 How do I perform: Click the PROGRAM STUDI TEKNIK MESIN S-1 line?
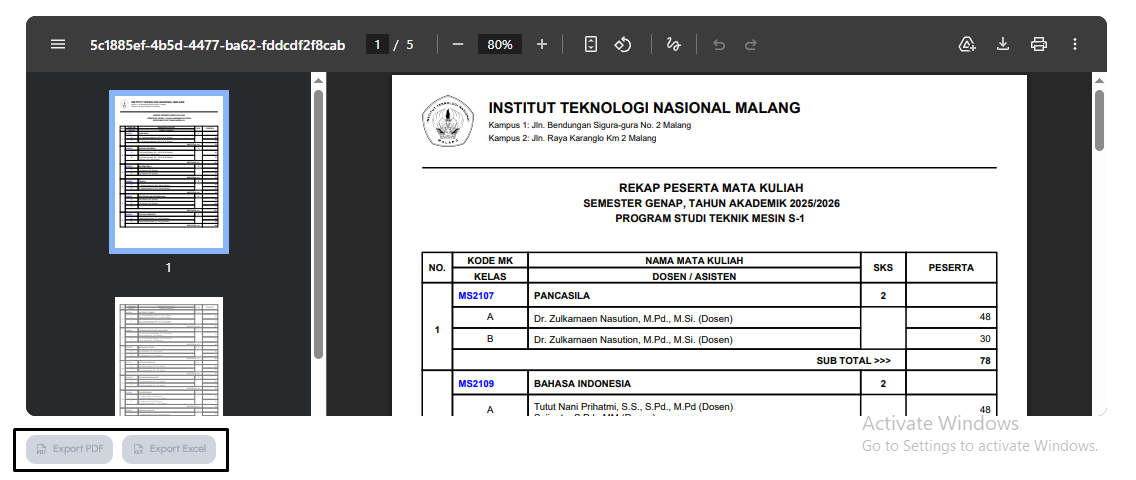[x=710, y=218]
